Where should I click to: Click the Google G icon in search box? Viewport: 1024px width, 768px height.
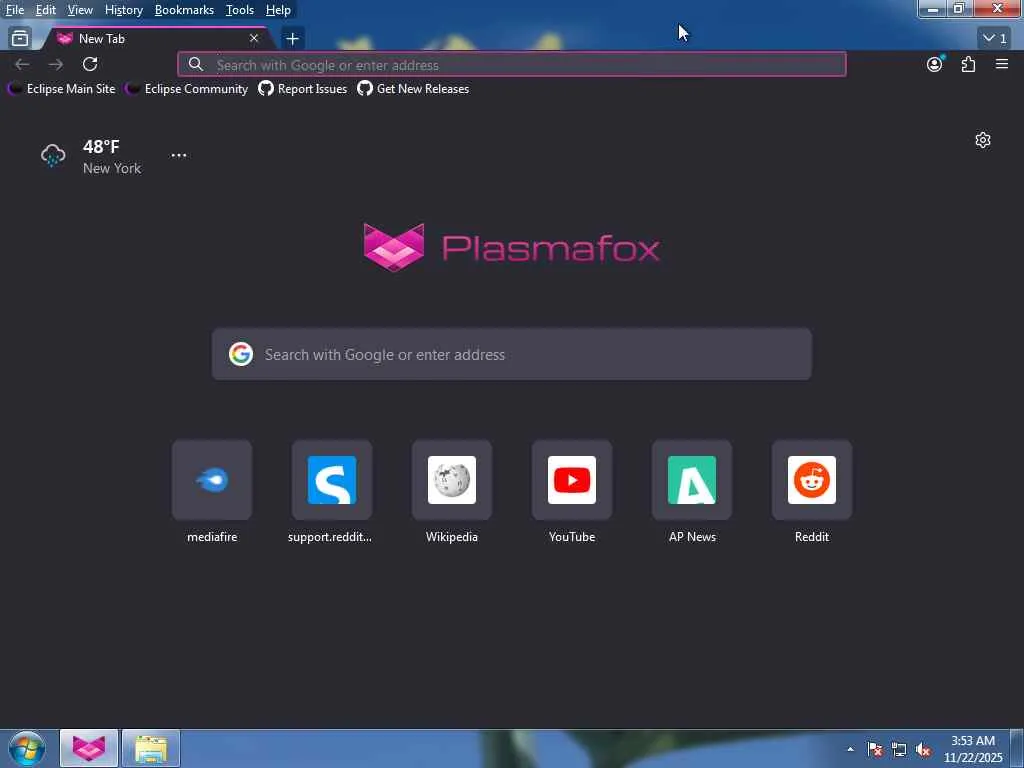pyautogui.click(x=241, y=355)
